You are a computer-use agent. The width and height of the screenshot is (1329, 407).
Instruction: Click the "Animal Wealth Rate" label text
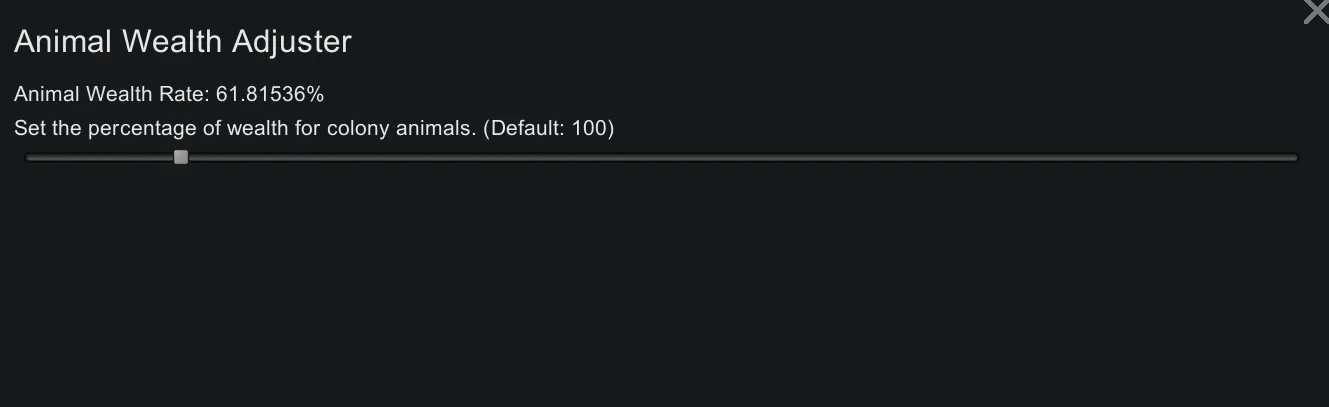pyautogui.click(x=110, y=95)
